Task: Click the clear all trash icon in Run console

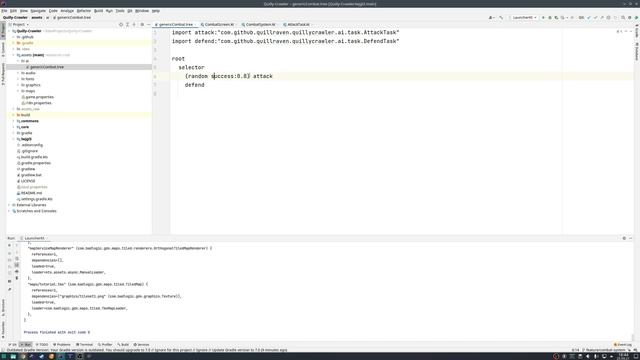Action: (17, 278)
